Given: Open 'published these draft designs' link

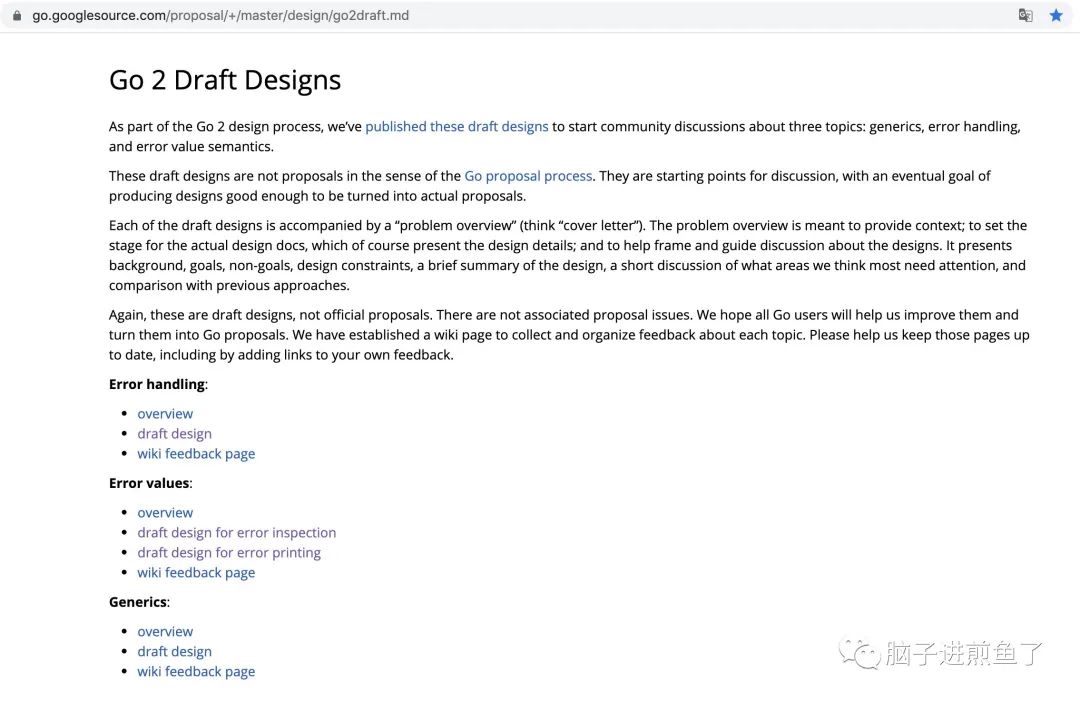Looking at the screenshot, I should click(x=457, y=127).
